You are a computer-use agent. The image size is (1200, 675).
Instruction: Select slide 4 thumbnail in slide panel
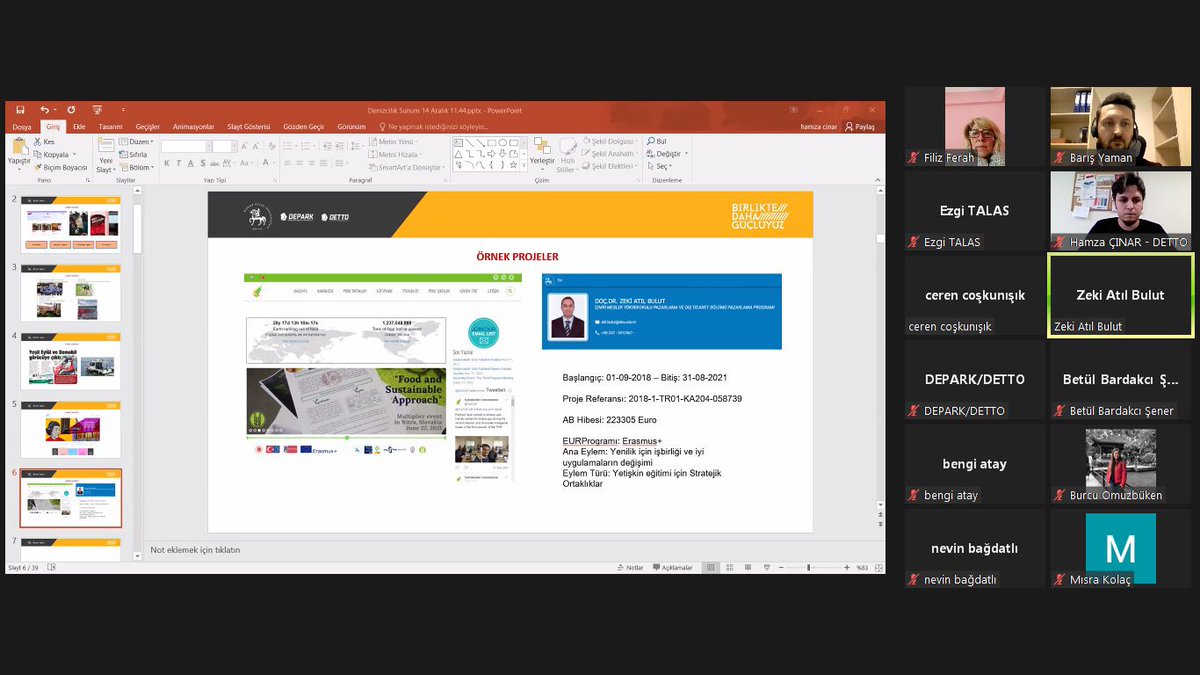click(x=71, y=361)
